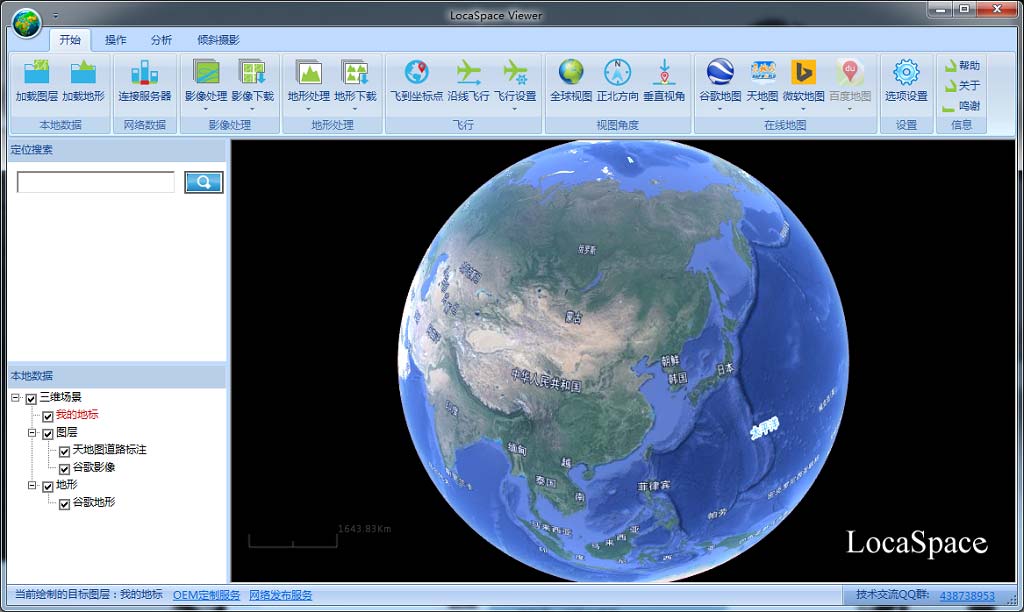Toggle 天地图道路标注 checkbox
Viewport: 1024px width, 612px height.
coord(64,451)
